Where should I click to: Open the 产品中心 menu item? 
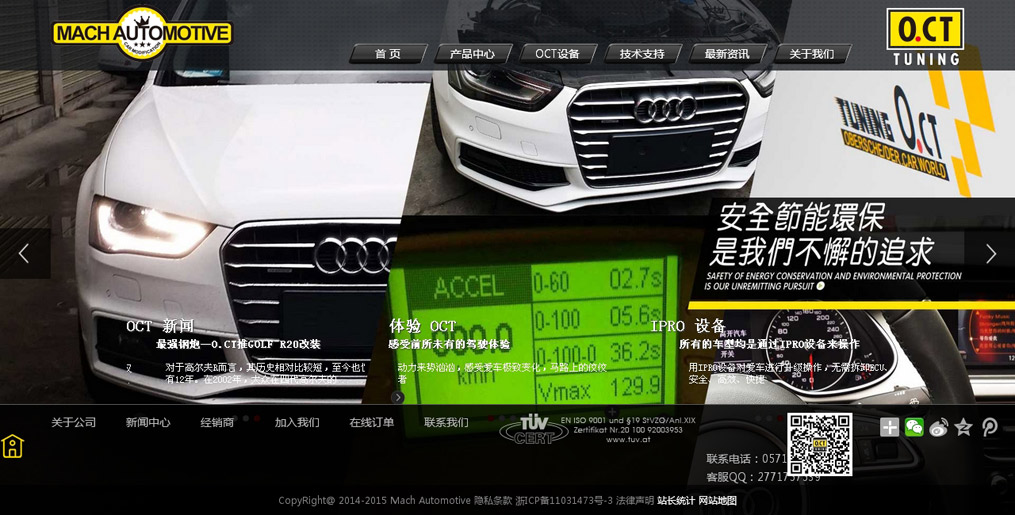coord(473,54)
